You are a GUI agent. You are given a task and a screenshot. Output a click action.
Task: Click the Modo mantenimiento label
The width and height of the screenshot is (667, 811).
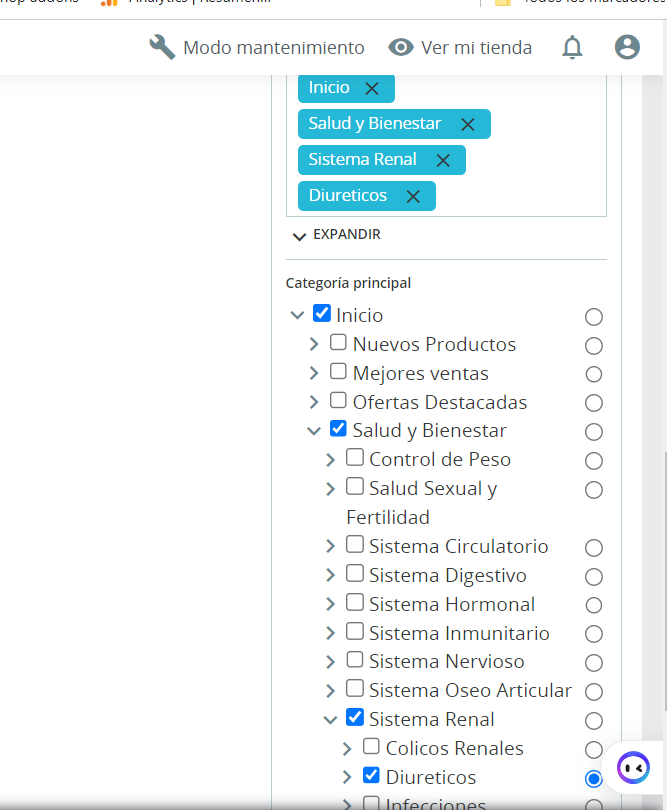pos(273,47)
